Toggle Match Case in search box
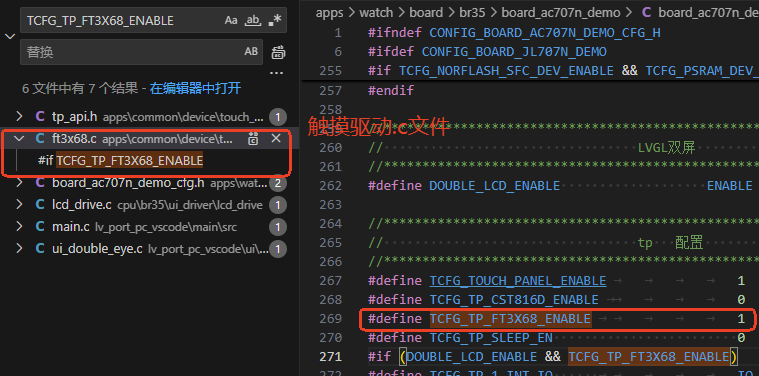 [231, 20]
